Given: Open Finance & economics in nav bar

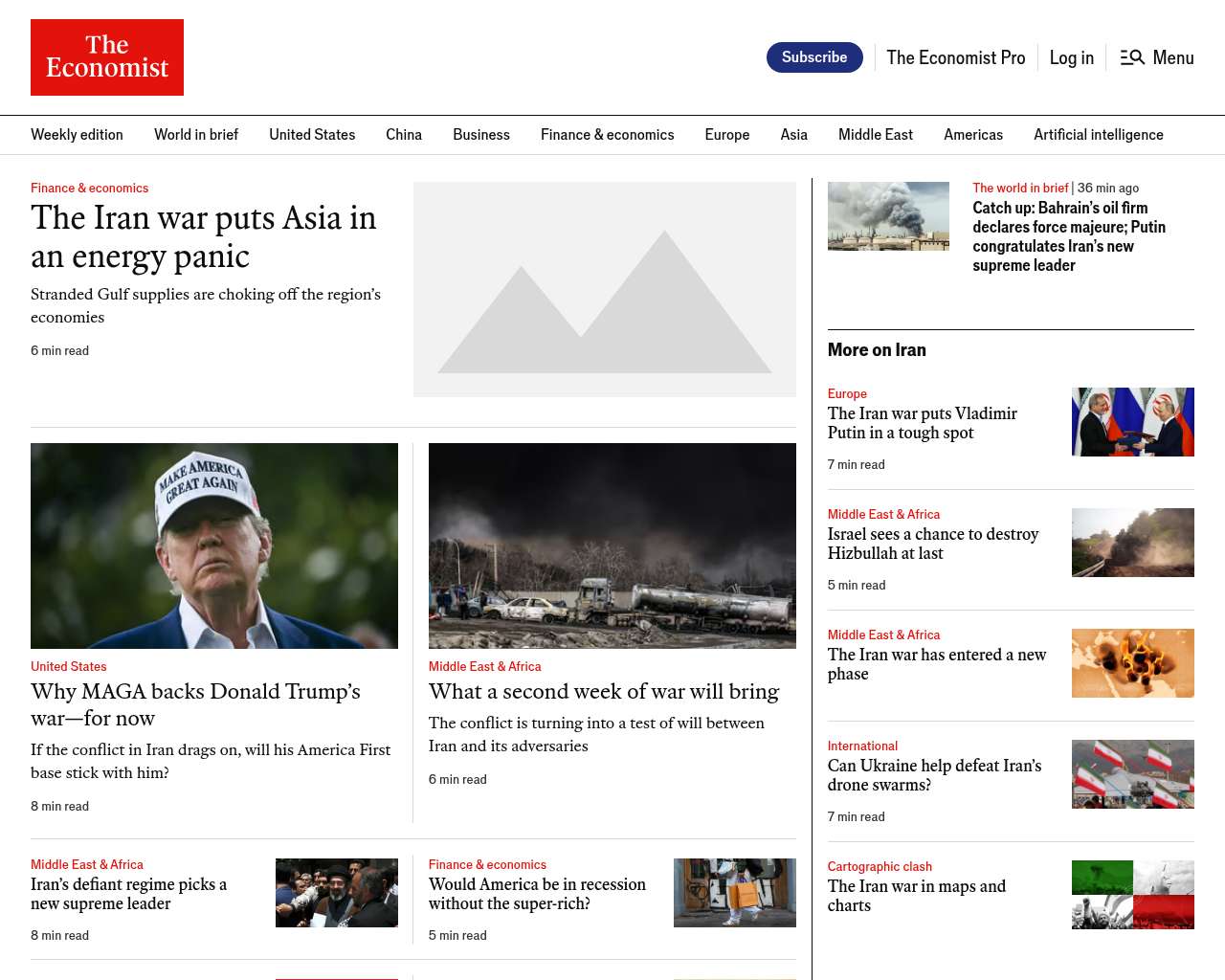Looking at the screenshot, I should (607, 135).
